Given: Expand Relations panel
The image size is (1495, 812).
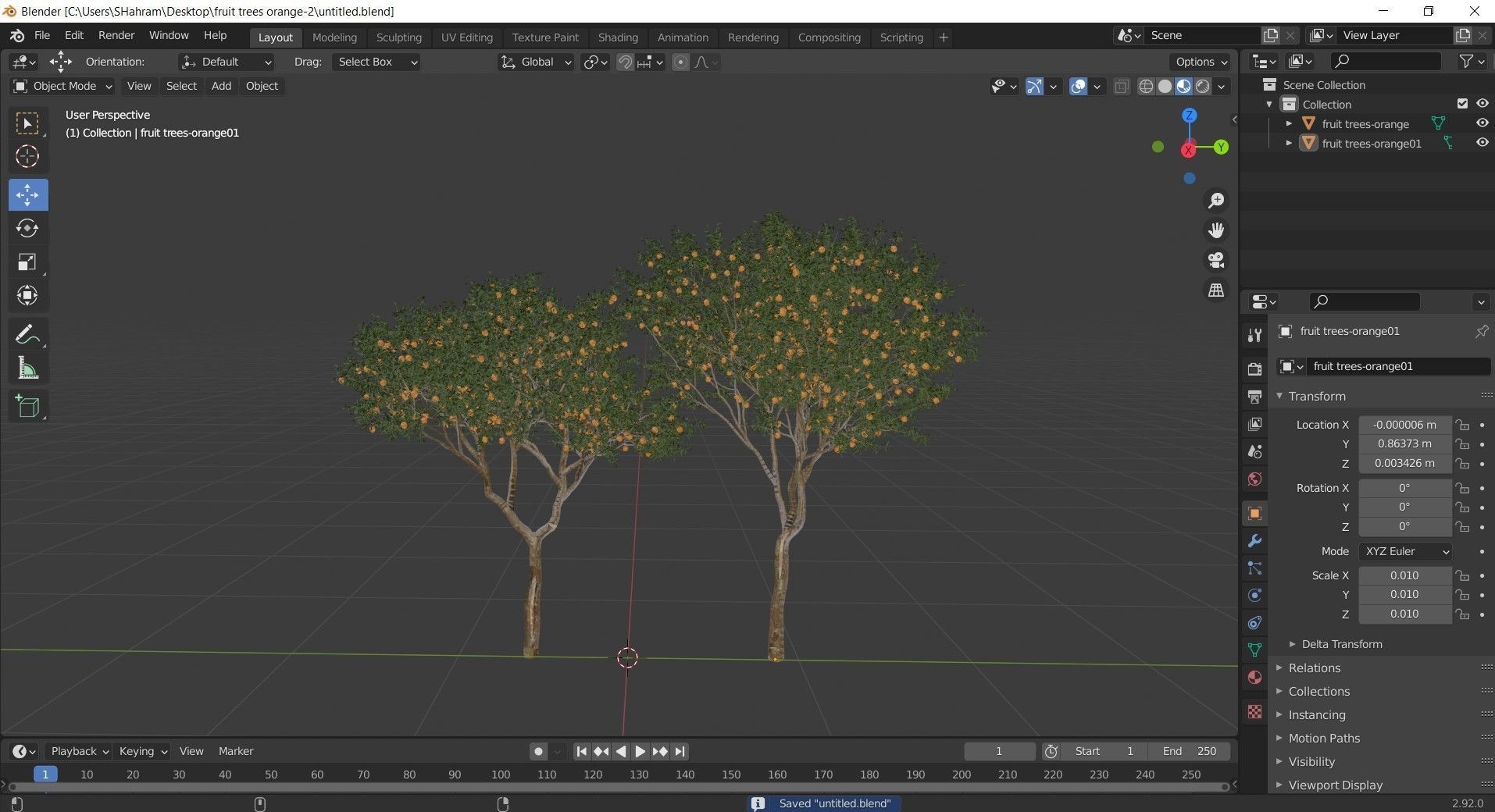Looking at the screenshot, I should (1315, 668).
